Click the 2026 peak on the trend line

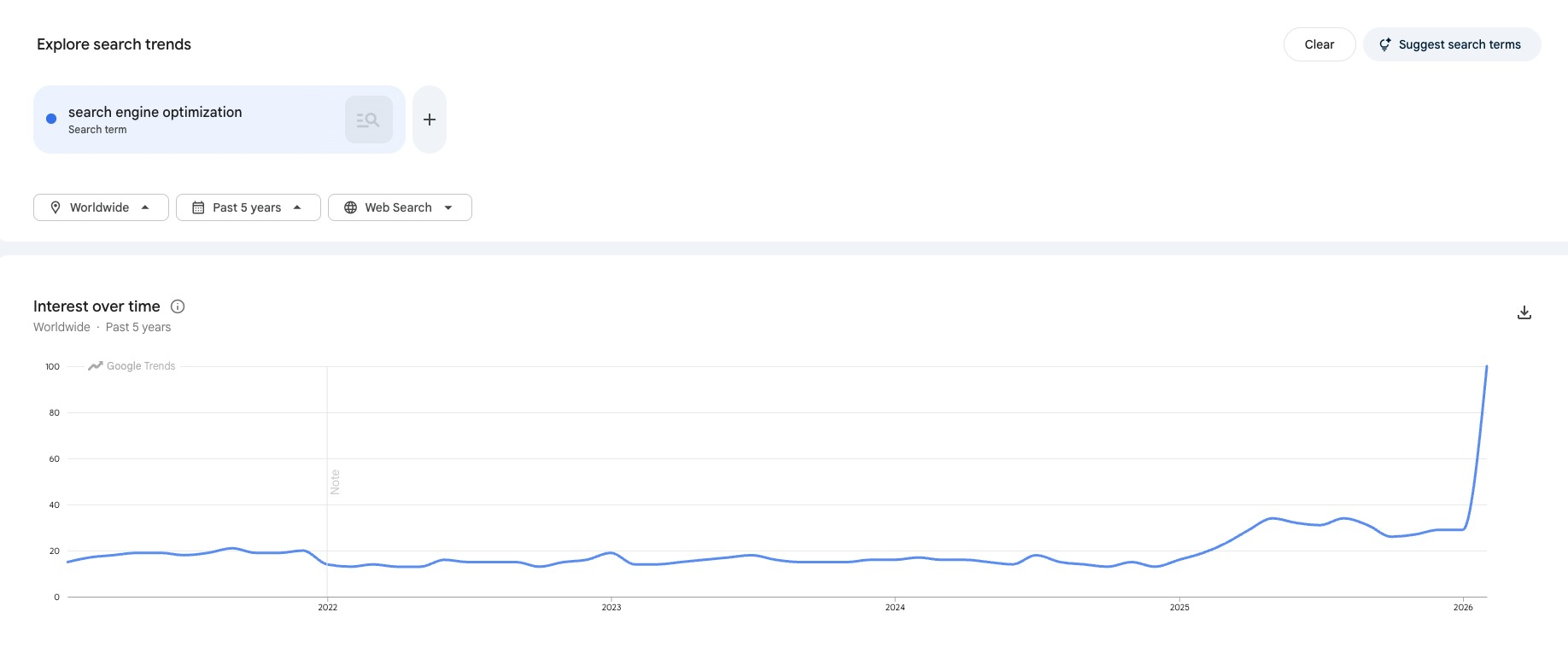pos(1486,369)
